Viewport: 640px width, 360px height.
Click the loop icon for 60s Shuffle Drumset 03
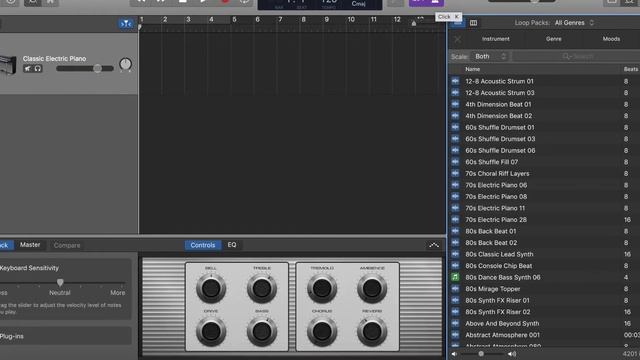[x=455, y=139]
